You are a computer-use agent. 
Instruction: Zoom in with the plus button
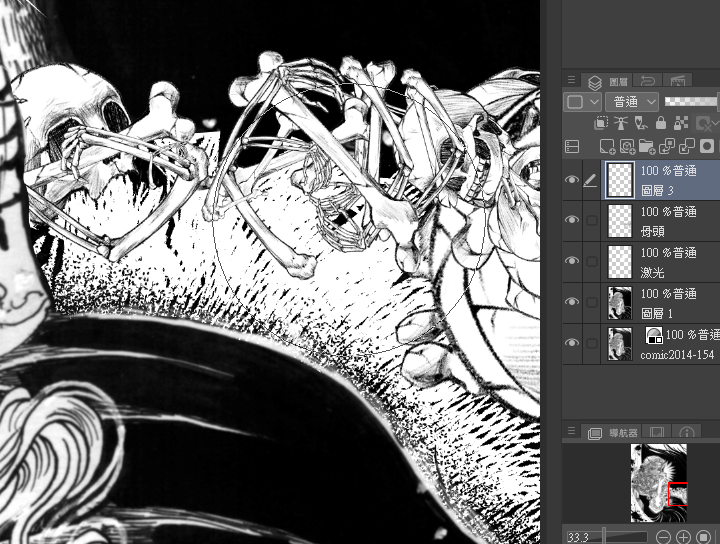pyautogui.click(x=683, y=537)
